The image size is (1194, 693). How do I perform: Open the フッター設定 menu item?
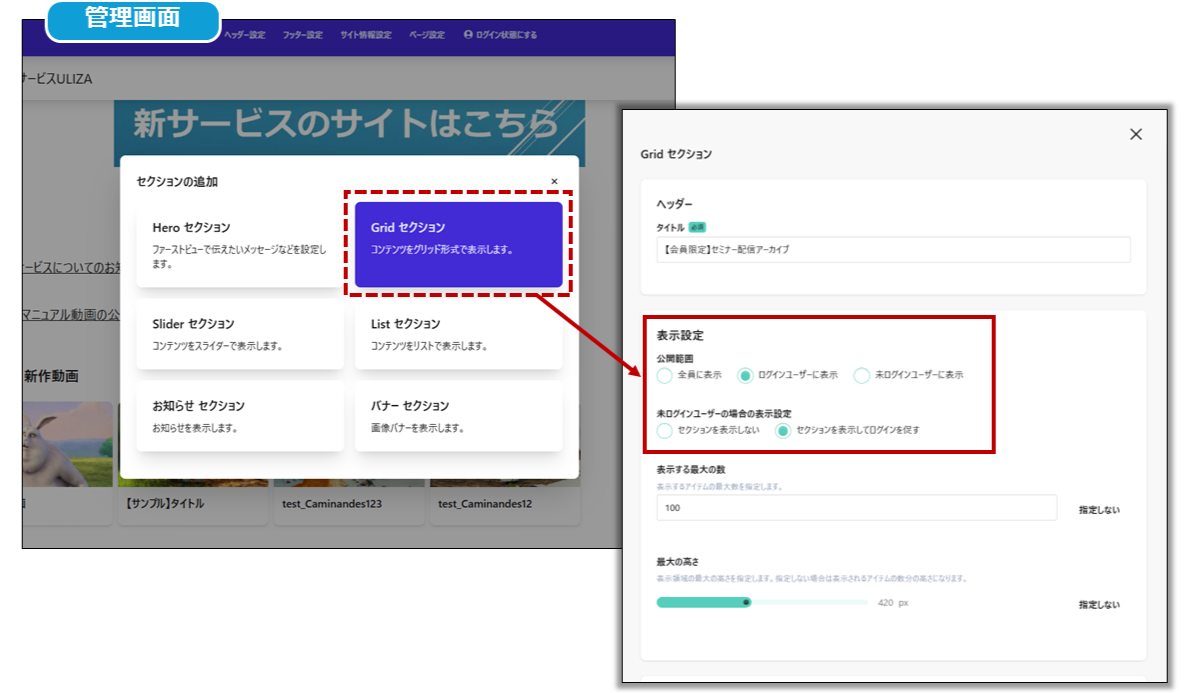302,35
